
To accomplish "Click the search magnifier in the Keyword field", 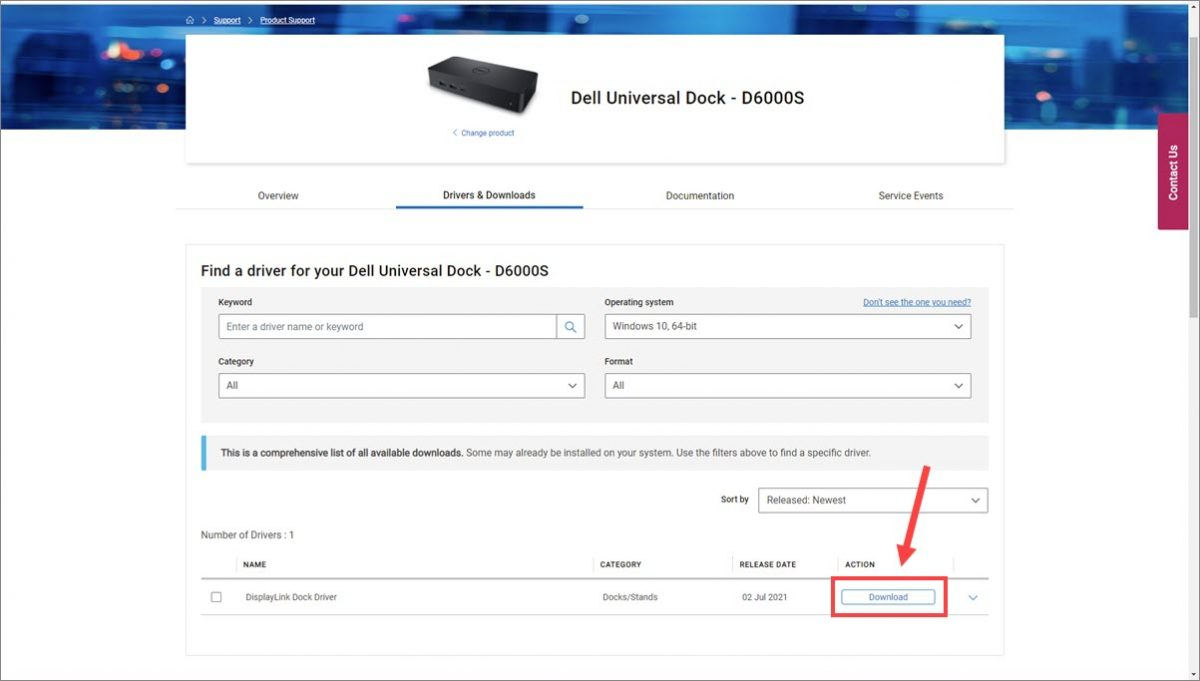I will (x=571, y=326).
